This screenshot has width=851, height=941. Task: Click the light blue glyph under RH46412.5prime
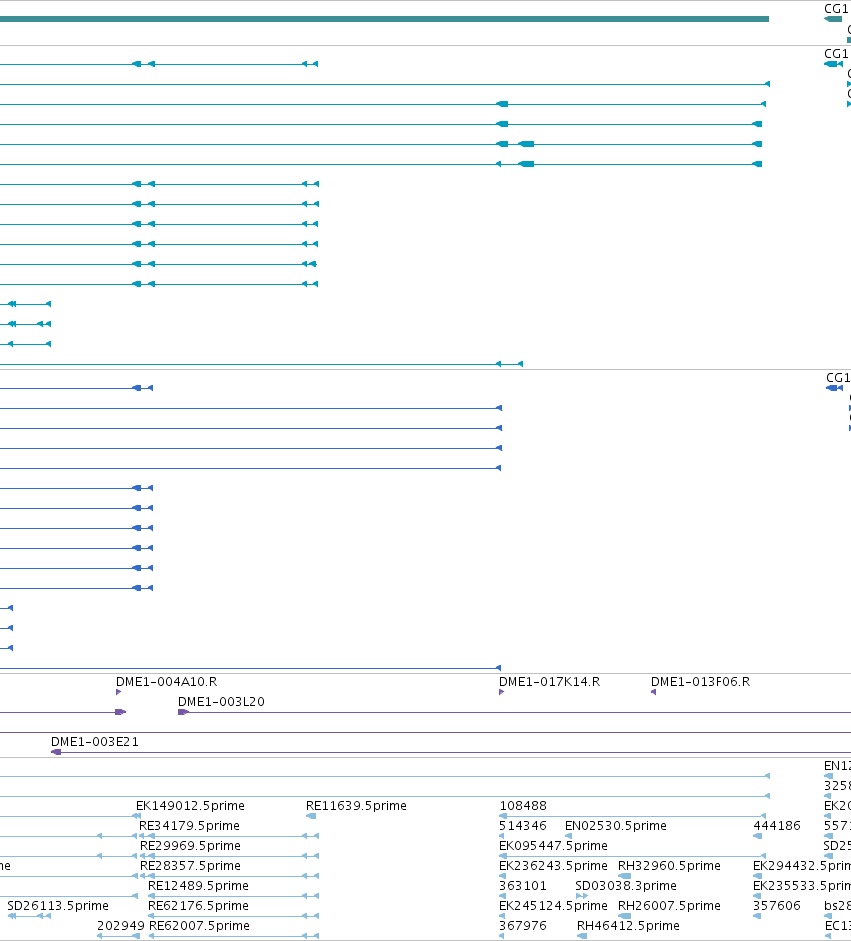[x=582, y=936]
